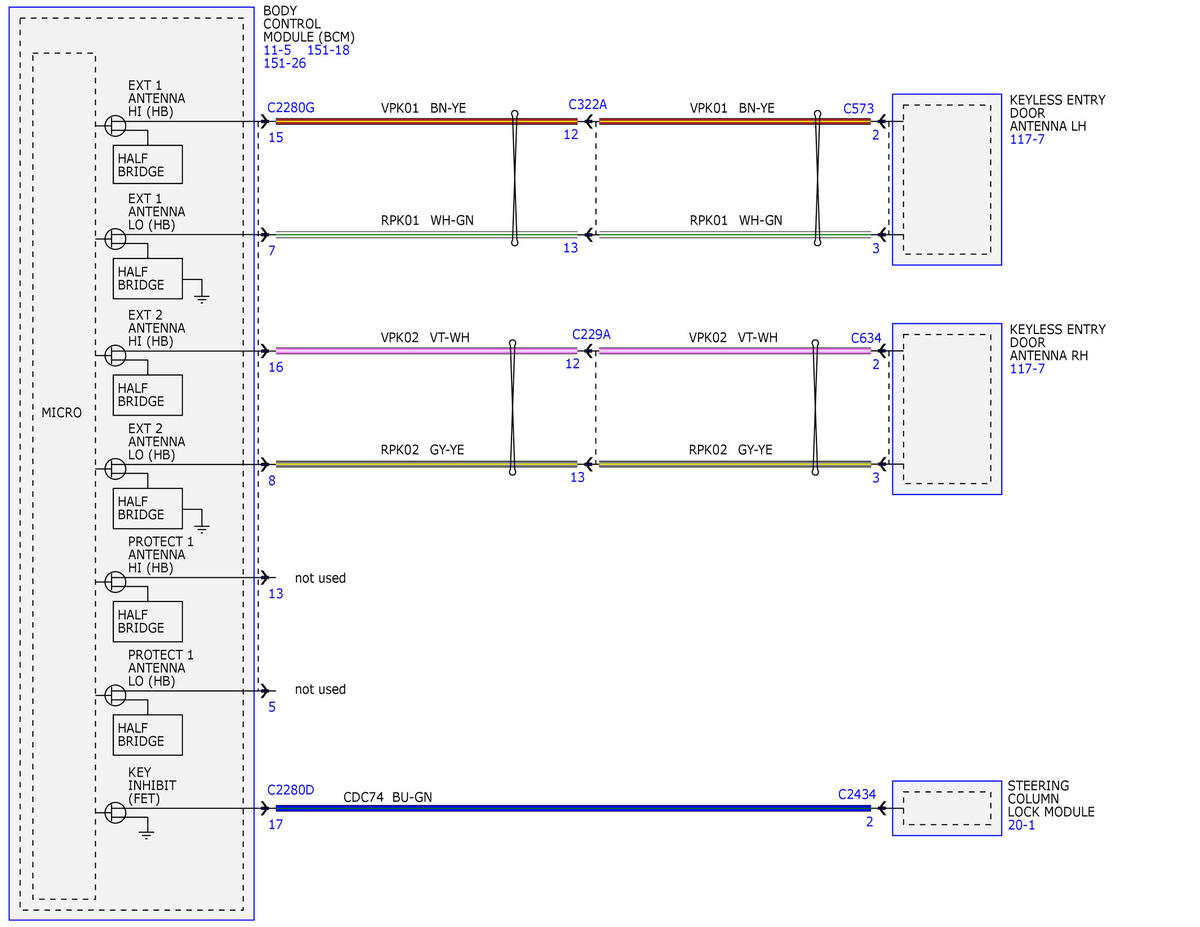Screen dimensions: 1200x927
Task: Click connector link C322A
Action: (x=587, y=104)
